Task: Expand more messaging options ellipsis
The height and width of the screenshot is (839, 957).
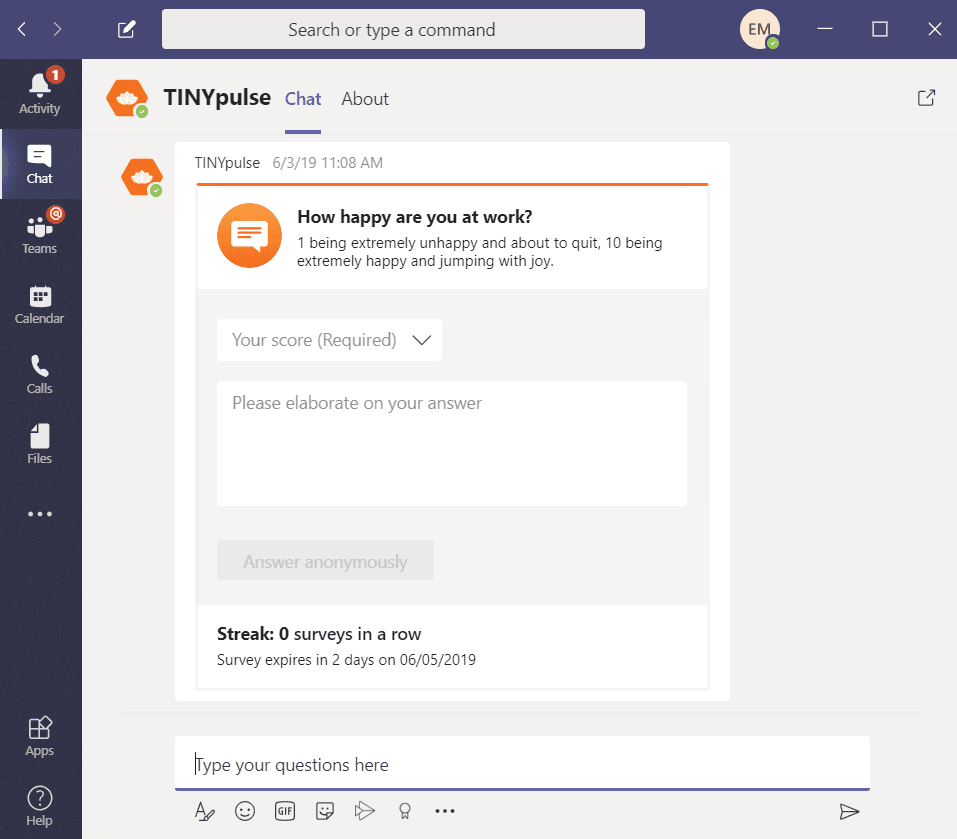Action: coord(445,811)
